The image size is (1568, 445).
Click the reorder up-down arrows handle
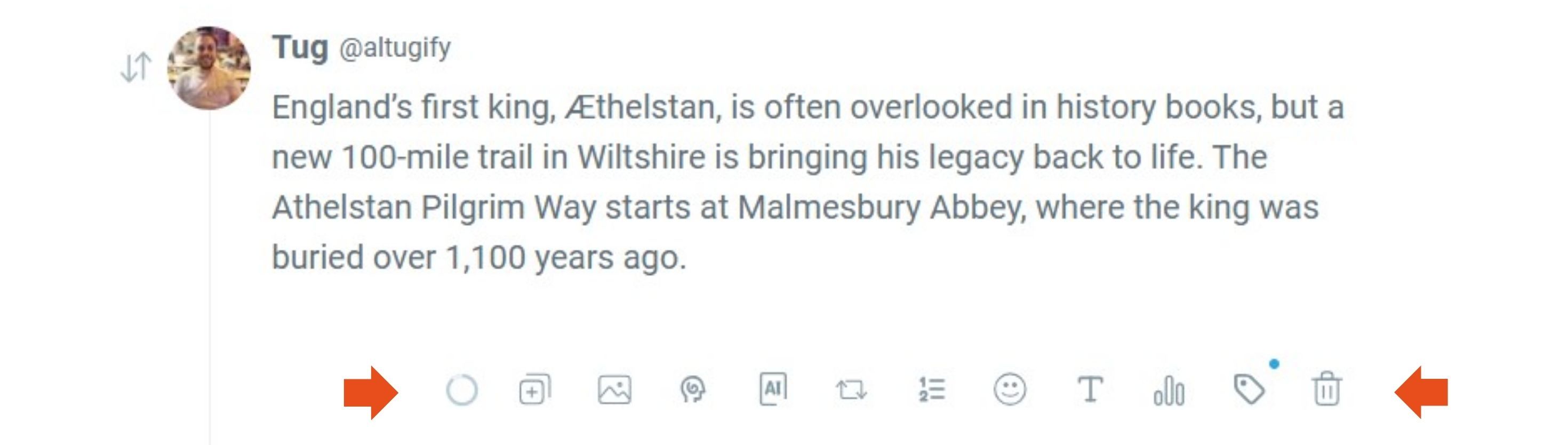tap(135, 67)
